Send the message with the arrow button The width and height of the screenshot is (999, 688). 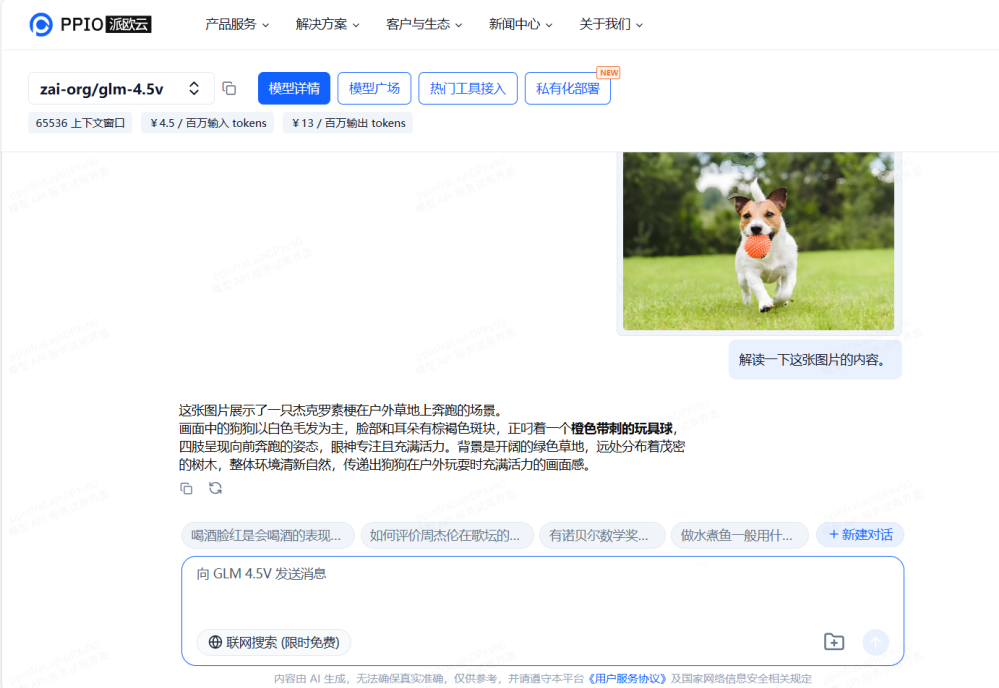(x=875, y=641)
